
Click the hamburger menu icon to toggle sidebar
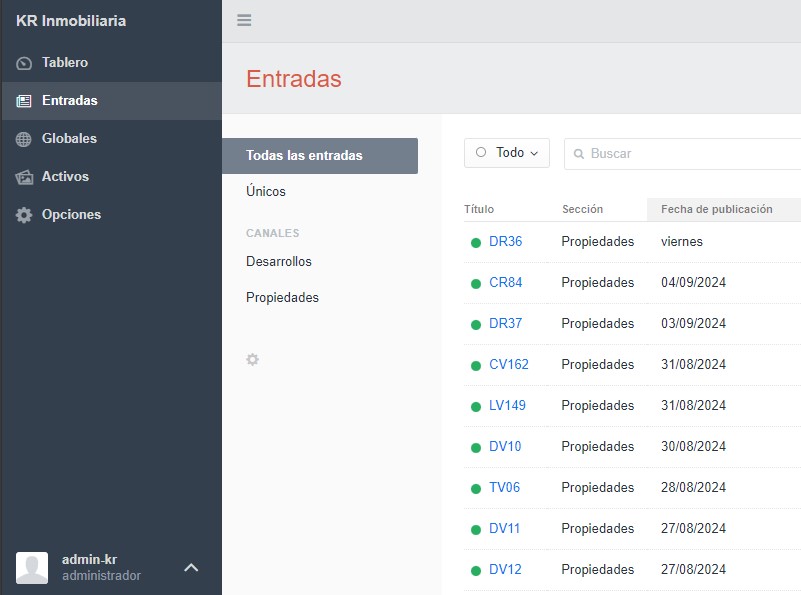pyautogui.click(x=244, y=21)
